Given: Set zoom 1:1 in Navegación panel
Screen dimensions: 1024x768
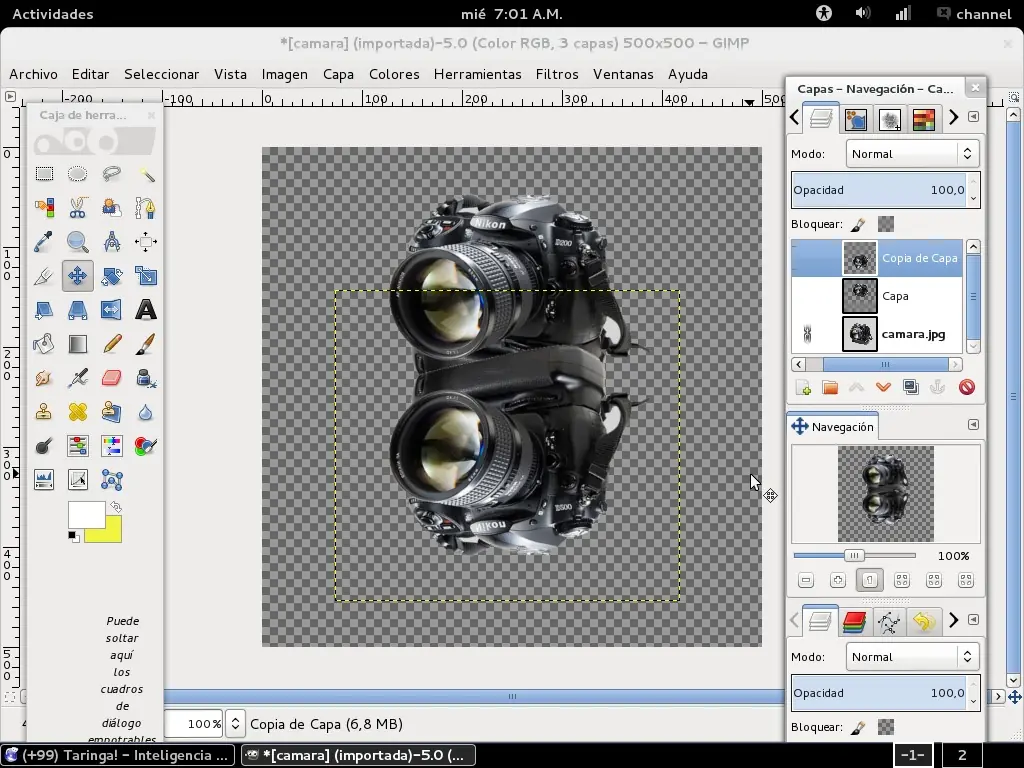Looking at the screenshot, I should point(869,580).
